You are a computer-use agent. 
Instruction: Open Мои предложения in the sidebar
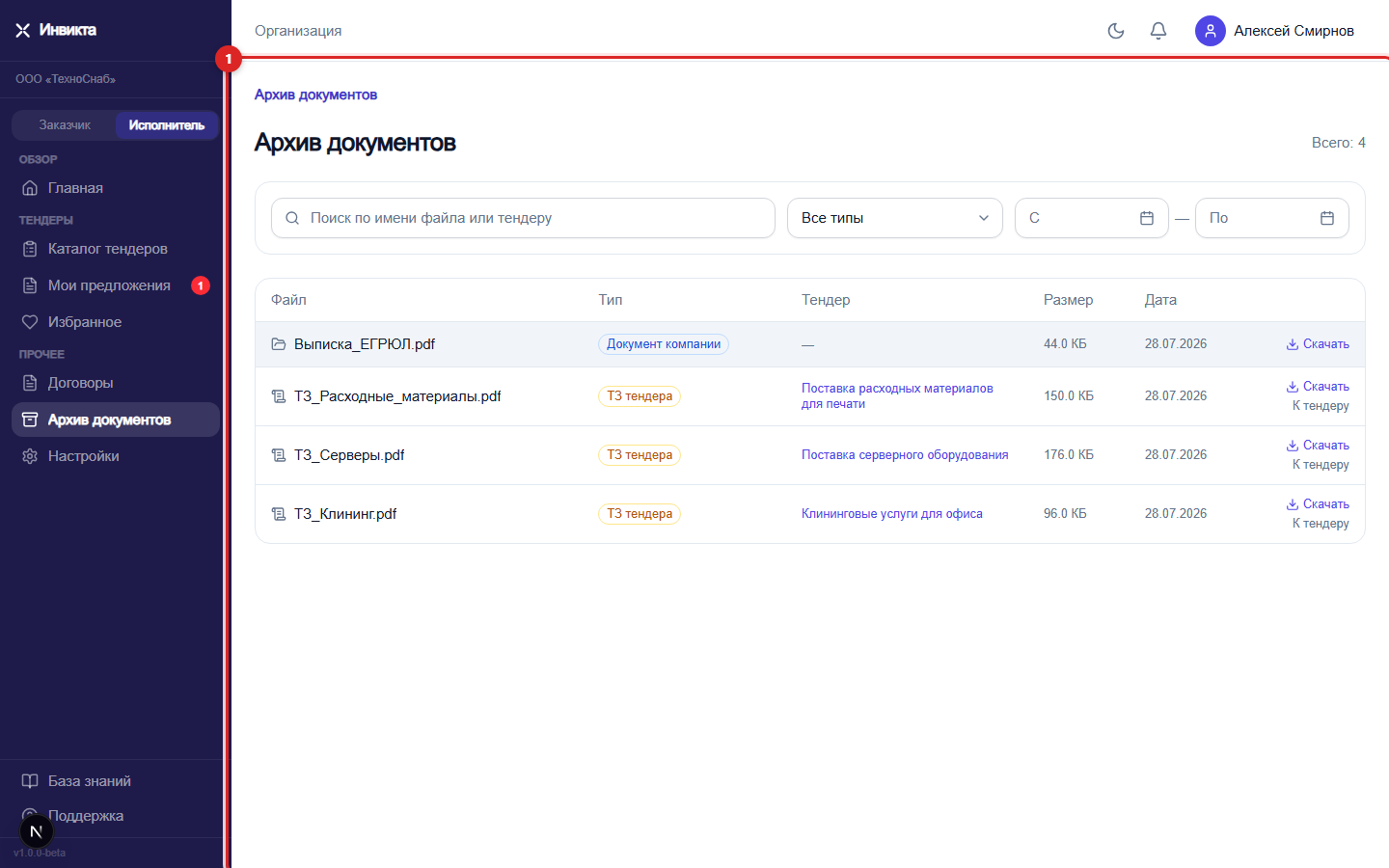116,285
